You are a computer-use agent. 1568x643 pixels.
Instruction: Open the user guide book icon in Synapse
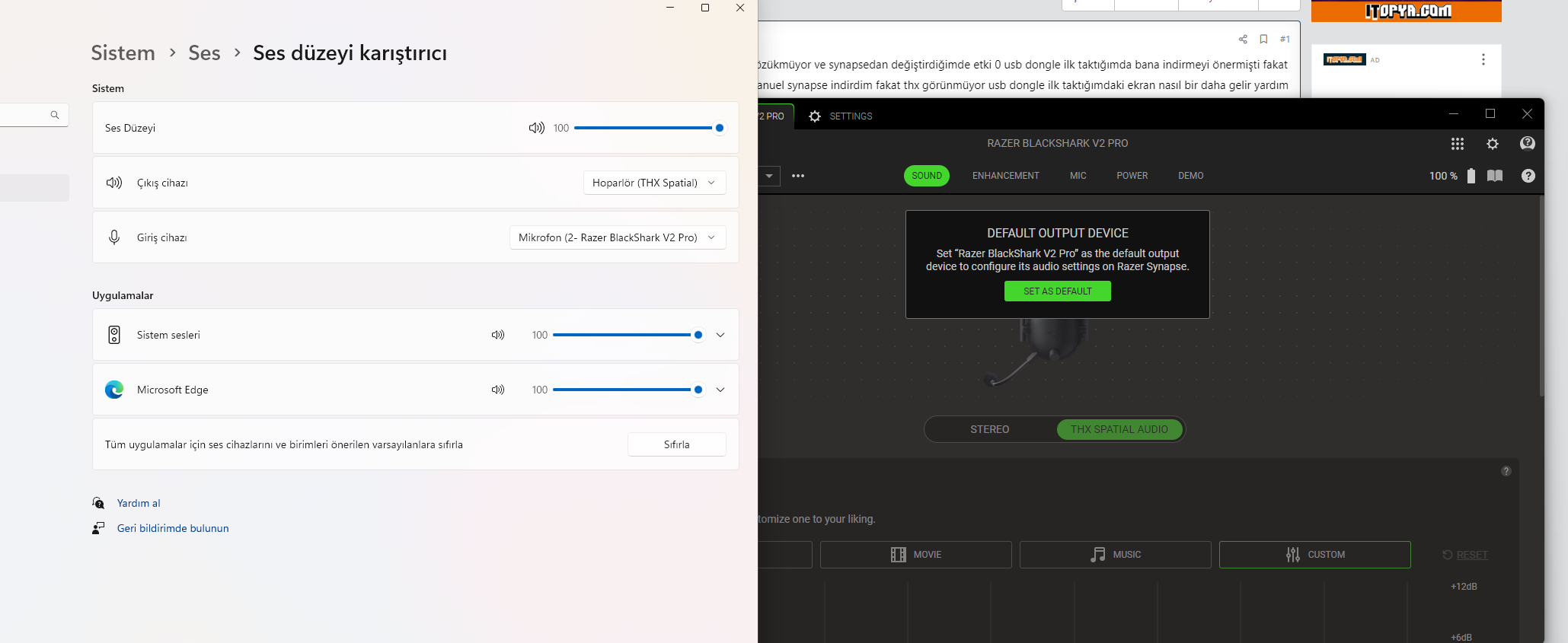pyautogui.click(x=1495, y=176)
